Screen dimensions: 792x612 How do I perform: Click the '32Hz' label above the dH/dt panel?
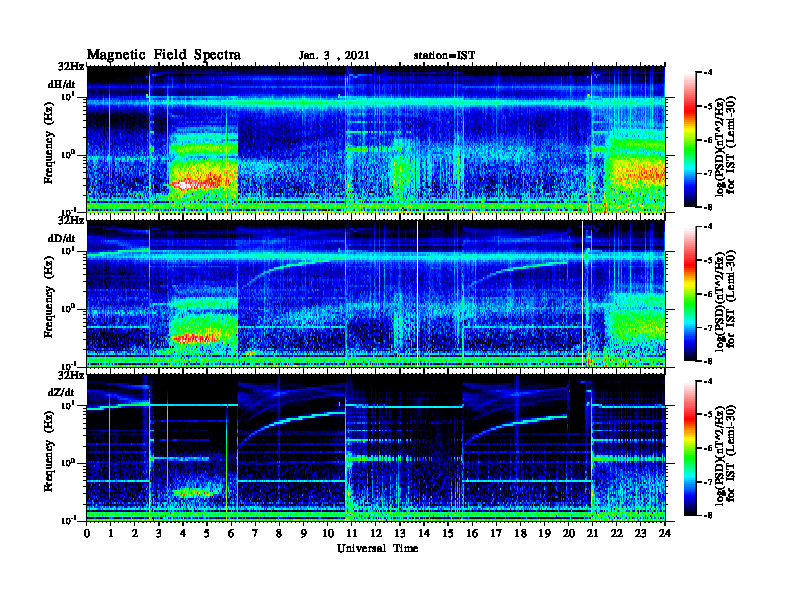(x=71, y=66)
